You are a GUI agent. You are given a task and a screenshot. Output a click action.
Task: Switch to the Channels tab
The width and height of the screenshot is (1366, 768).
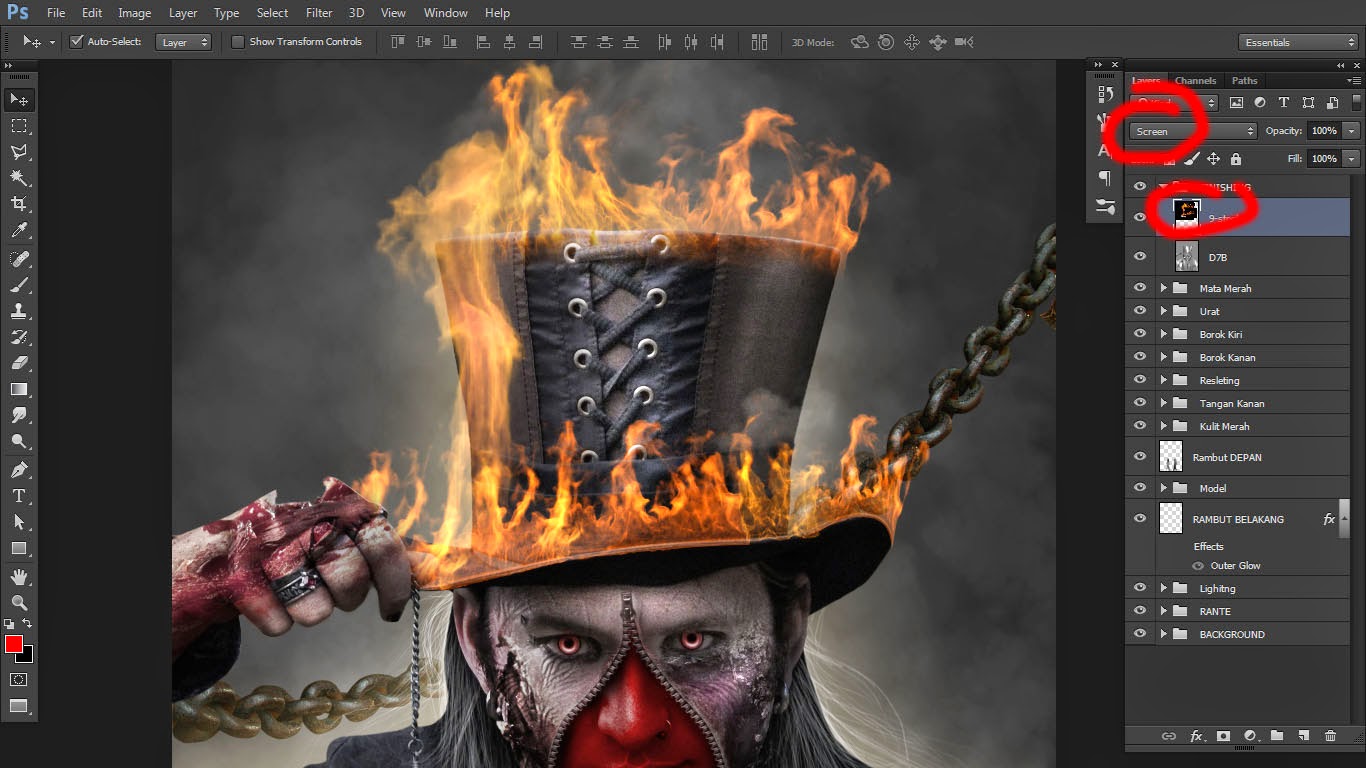coord(1195,81)
